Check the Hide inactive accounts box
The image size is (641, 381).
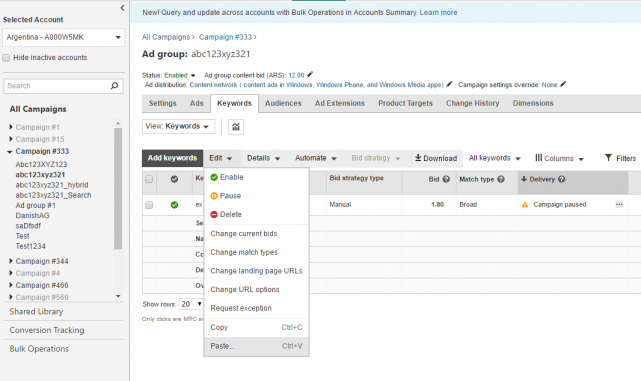[6, 58]
